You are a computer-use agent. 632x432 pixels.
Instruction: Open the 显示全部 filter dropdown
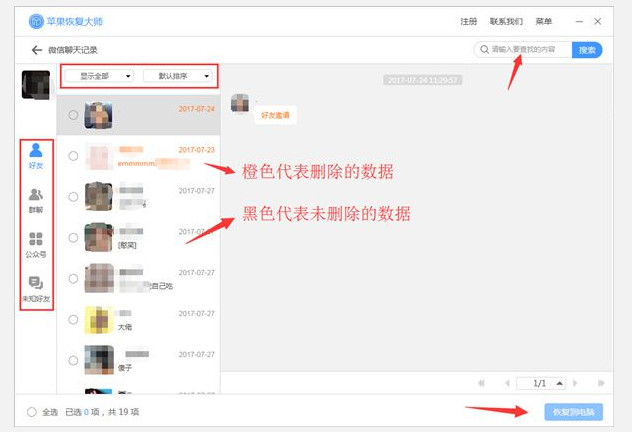[x=99, y=76]
